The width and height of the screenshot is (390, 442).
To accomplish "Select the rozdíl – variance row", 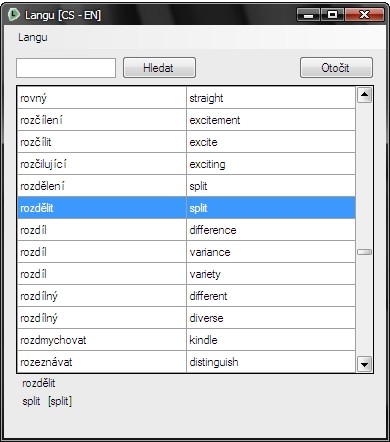I will pyautogui.click(x=186, y=252).
